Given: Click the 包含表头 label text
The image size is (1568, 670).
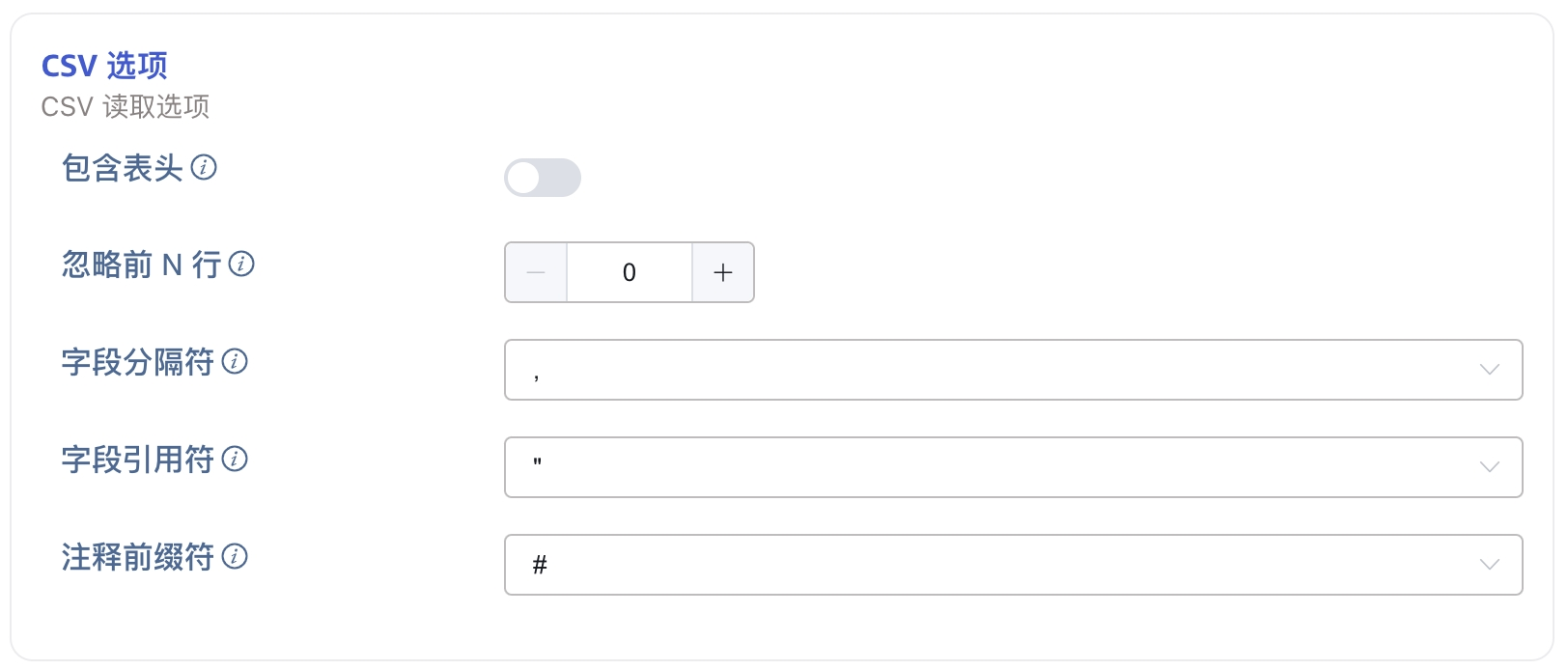Looking at the screenshot, I should [123, 168].
